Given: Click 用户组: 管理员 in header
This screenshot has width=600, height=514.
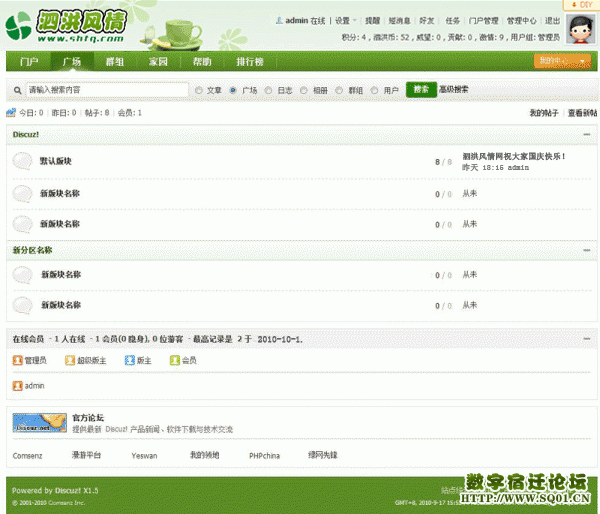Looking at the screenshot, I should pos(535,38).
